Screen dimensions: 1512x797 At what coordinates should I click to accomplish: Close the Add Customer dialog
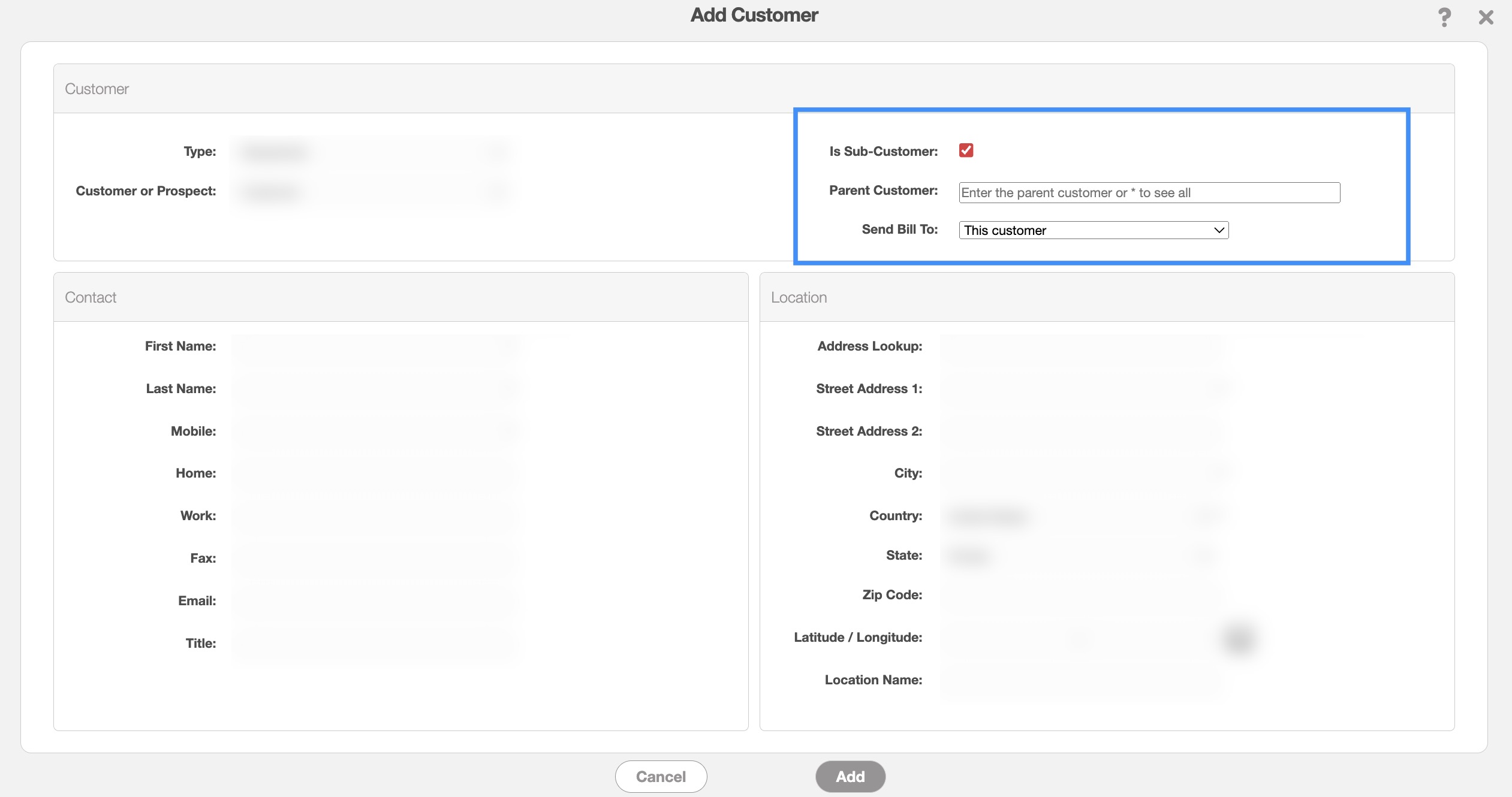[1486, 17]
